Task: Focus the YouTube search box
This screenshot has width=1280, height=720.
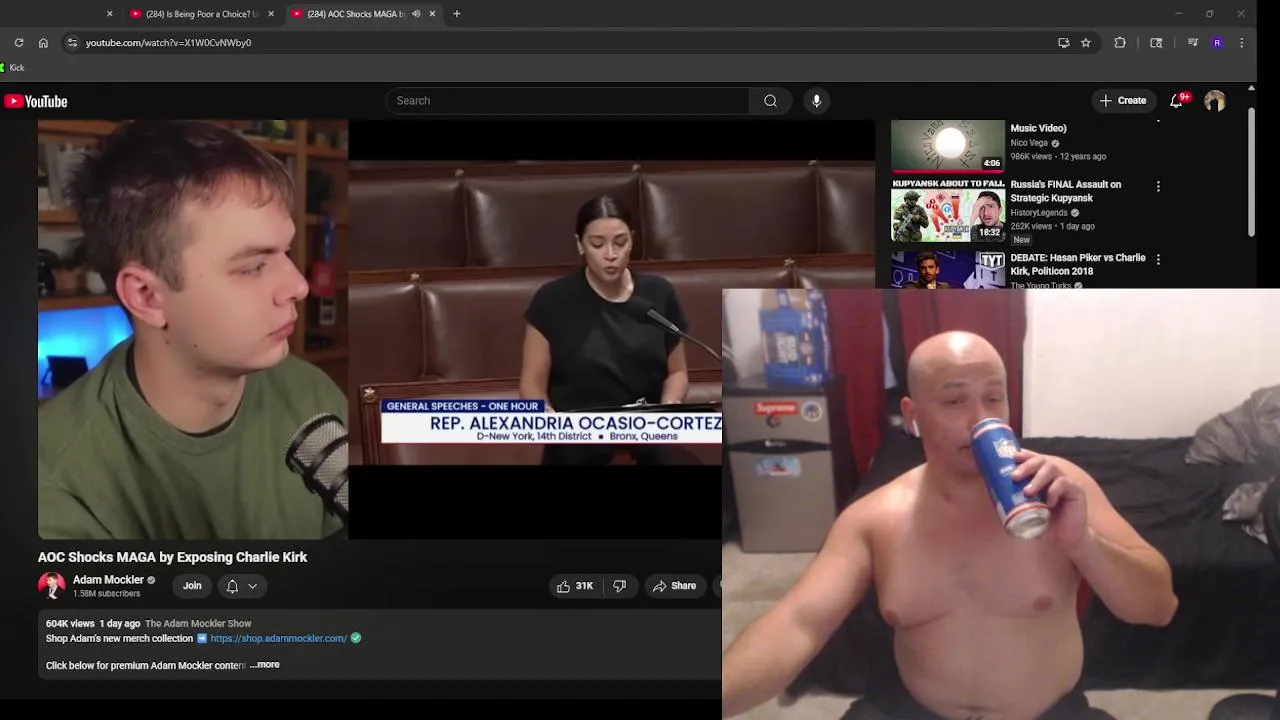Action: [567, 101]
